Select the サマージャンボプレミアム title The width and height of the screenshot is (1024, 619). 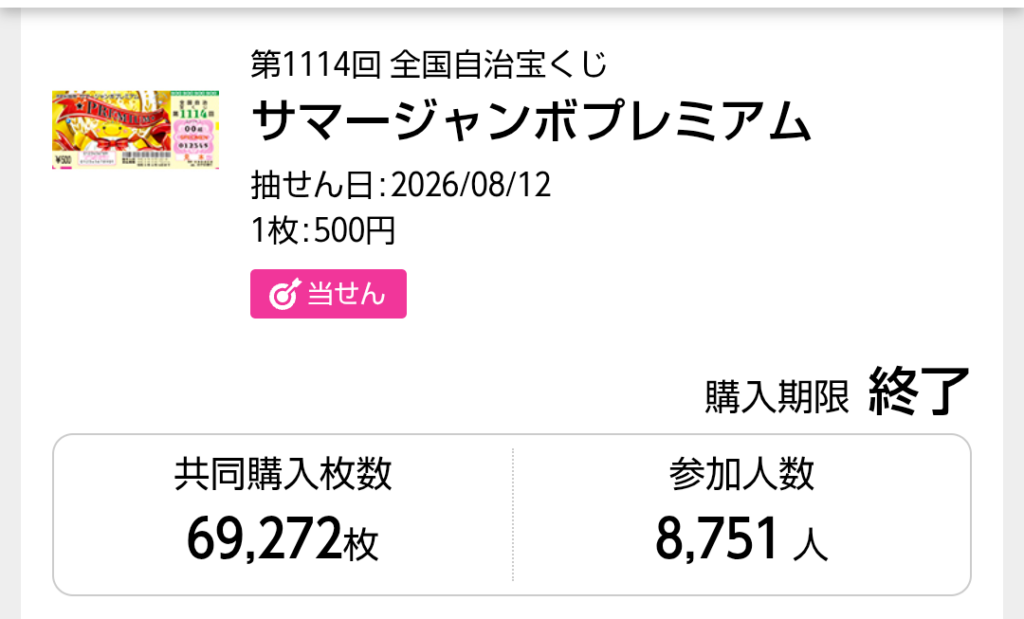coord(531,121)
